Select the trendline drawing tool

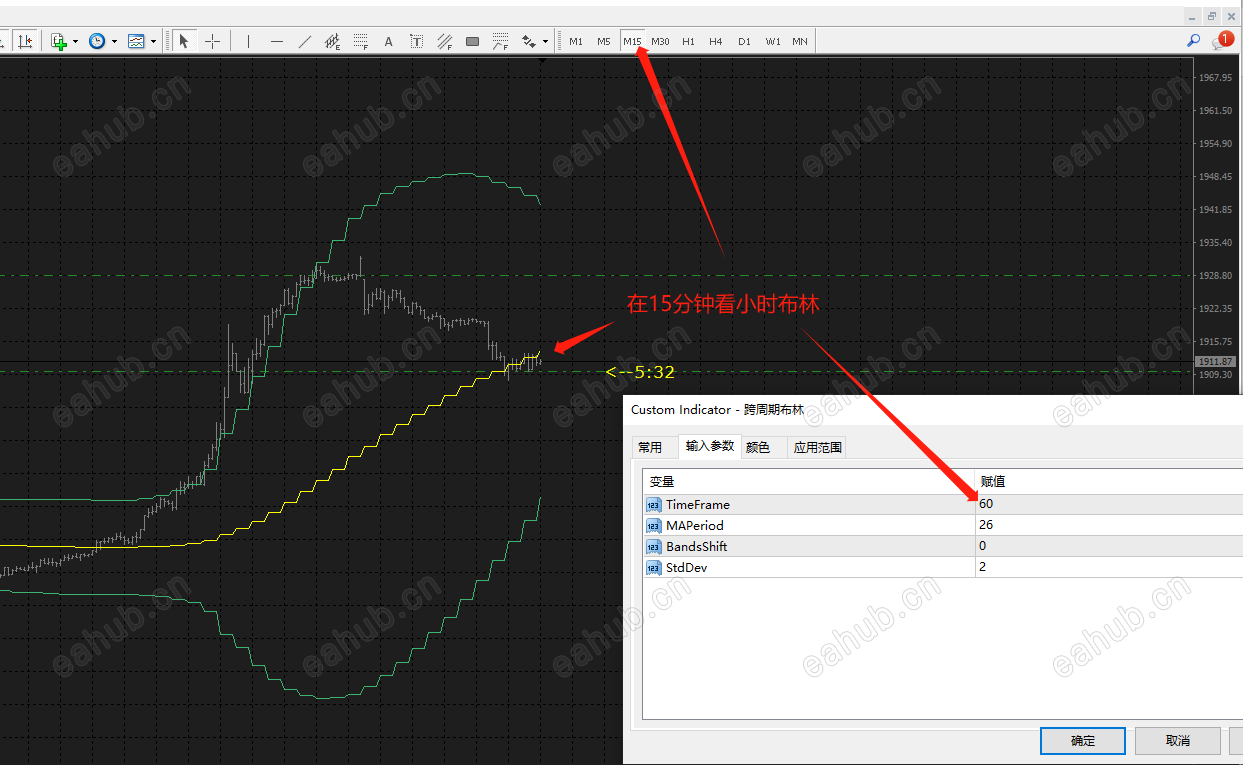(x=305, y=41)
